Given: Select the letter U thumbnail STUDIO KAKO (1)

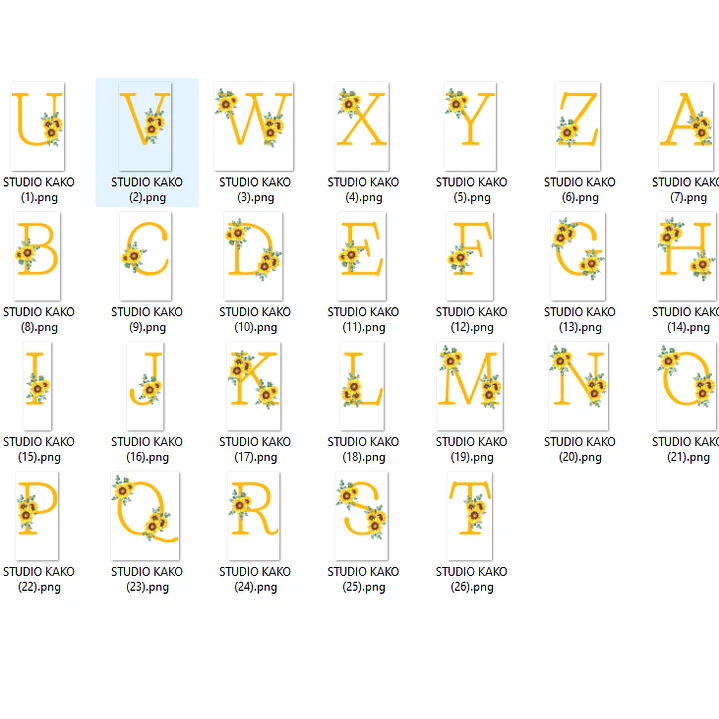Looking at the screenshot, I should (38, 126).
